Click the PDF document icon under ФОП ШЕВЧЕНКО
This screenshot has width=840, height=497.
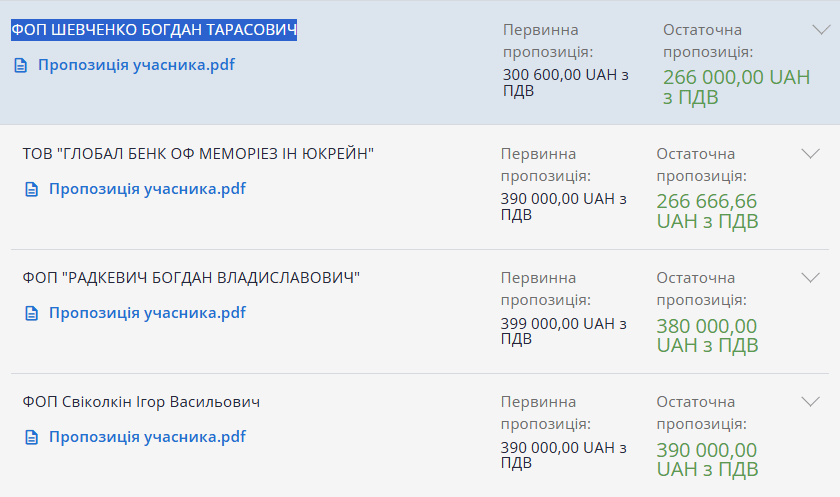point(20,65)
